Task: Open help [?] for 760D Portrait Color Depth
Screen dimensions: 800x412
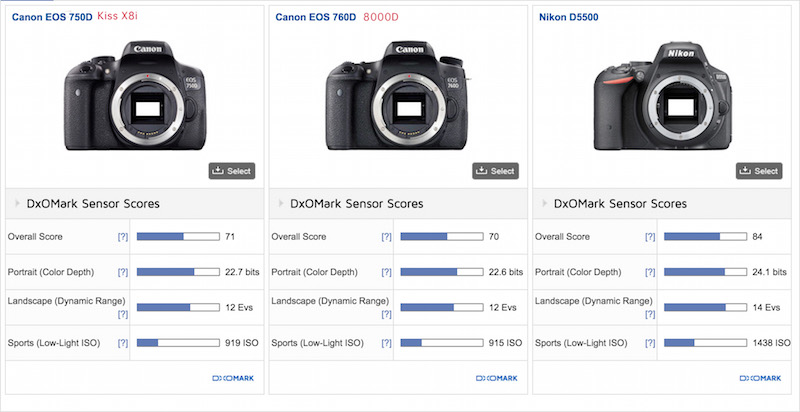Action: 387,272
